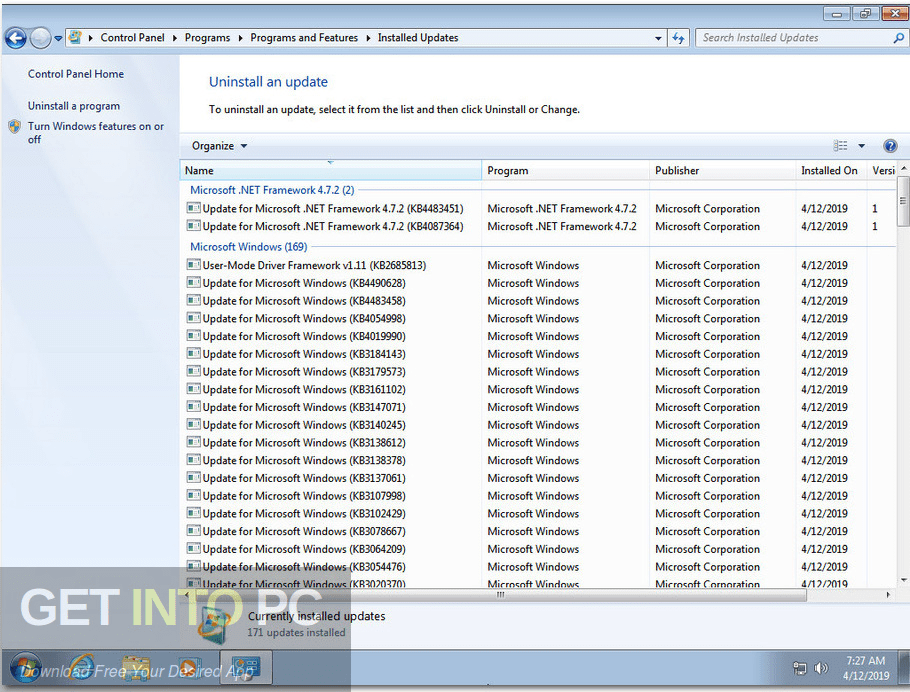
Task: Select icon of update KB3140245
Action: tap(193, 424)
